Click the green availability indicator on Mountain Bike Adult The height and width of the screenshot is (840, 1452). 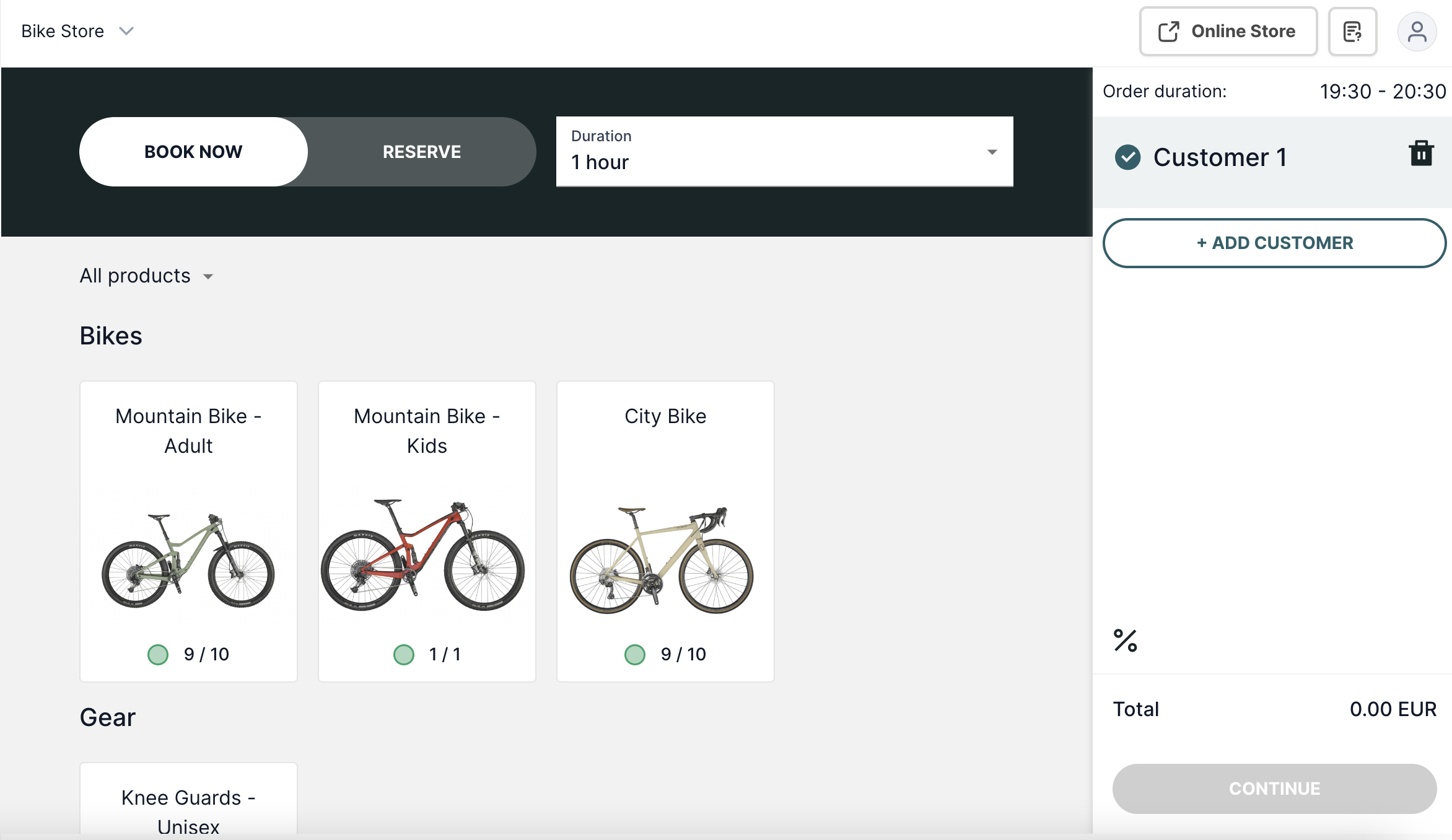pos(158,654)
